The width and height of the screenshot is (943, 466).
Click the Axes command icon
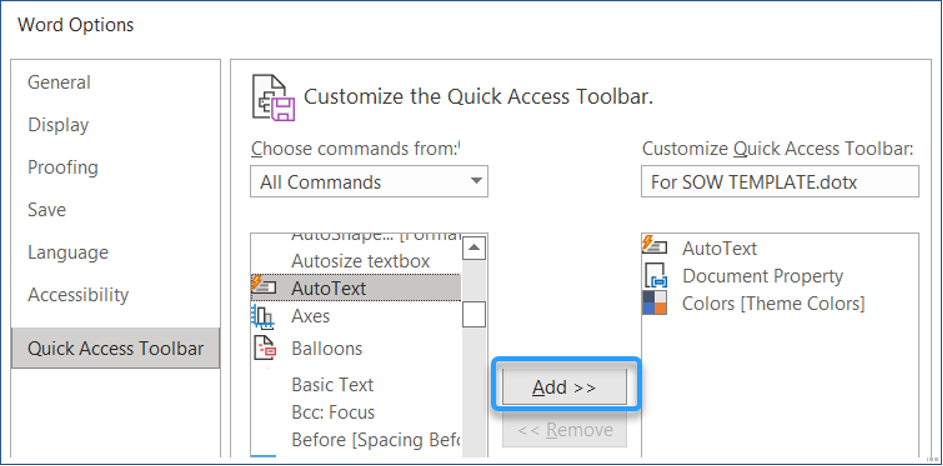pos(264,317)
